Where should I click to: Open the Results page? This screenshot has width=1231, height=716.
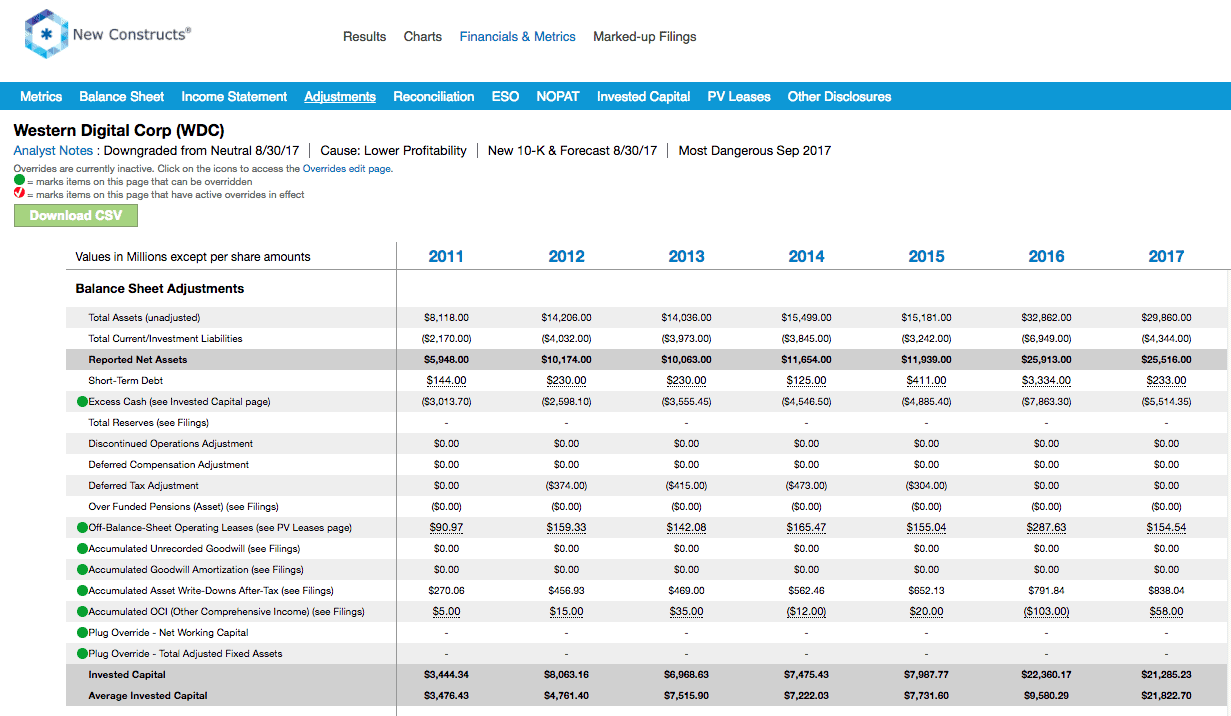click(364, 37)
